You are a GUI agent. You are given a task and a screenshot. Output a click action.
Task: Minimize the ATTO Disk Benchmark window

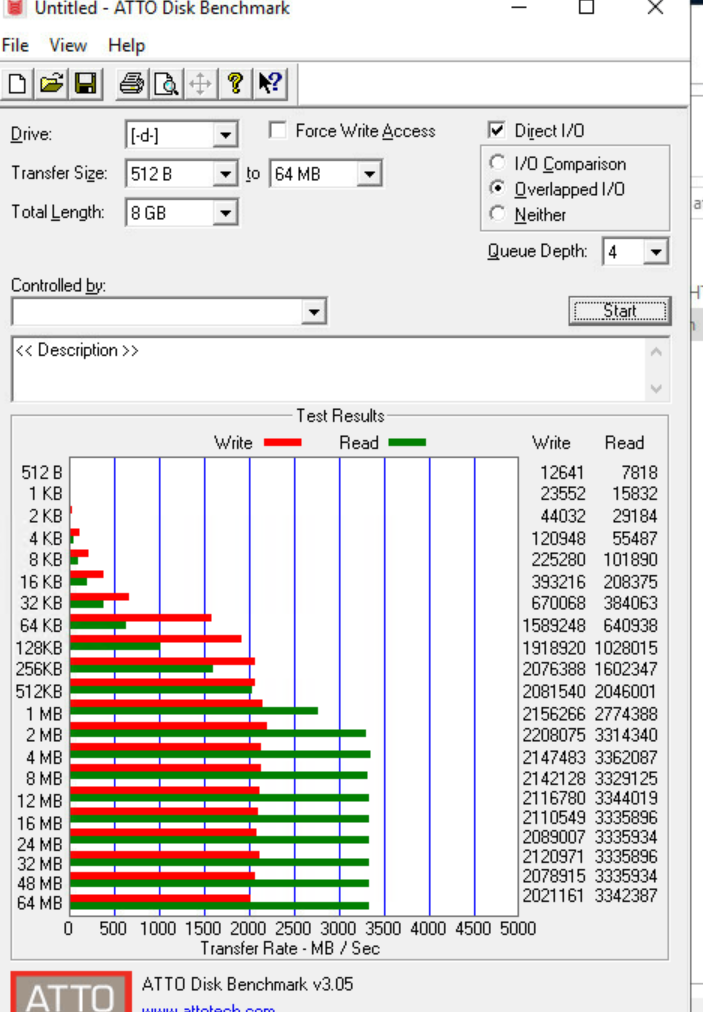519,8
